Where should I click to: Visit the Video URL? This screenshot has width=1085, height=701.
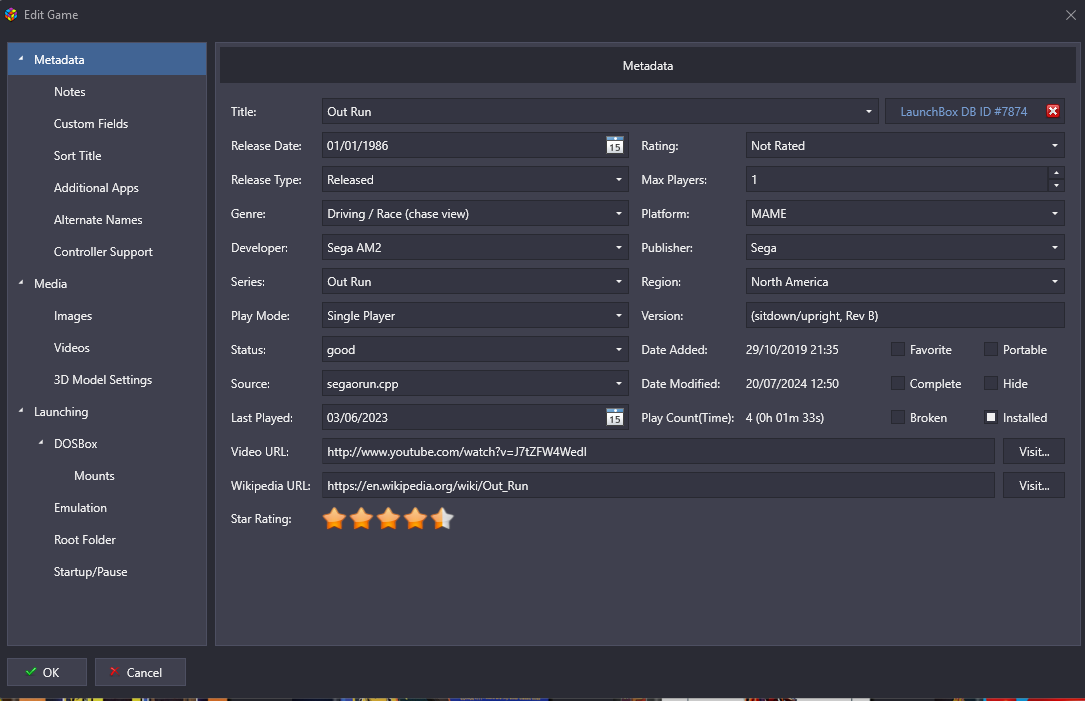[1034, 451]
